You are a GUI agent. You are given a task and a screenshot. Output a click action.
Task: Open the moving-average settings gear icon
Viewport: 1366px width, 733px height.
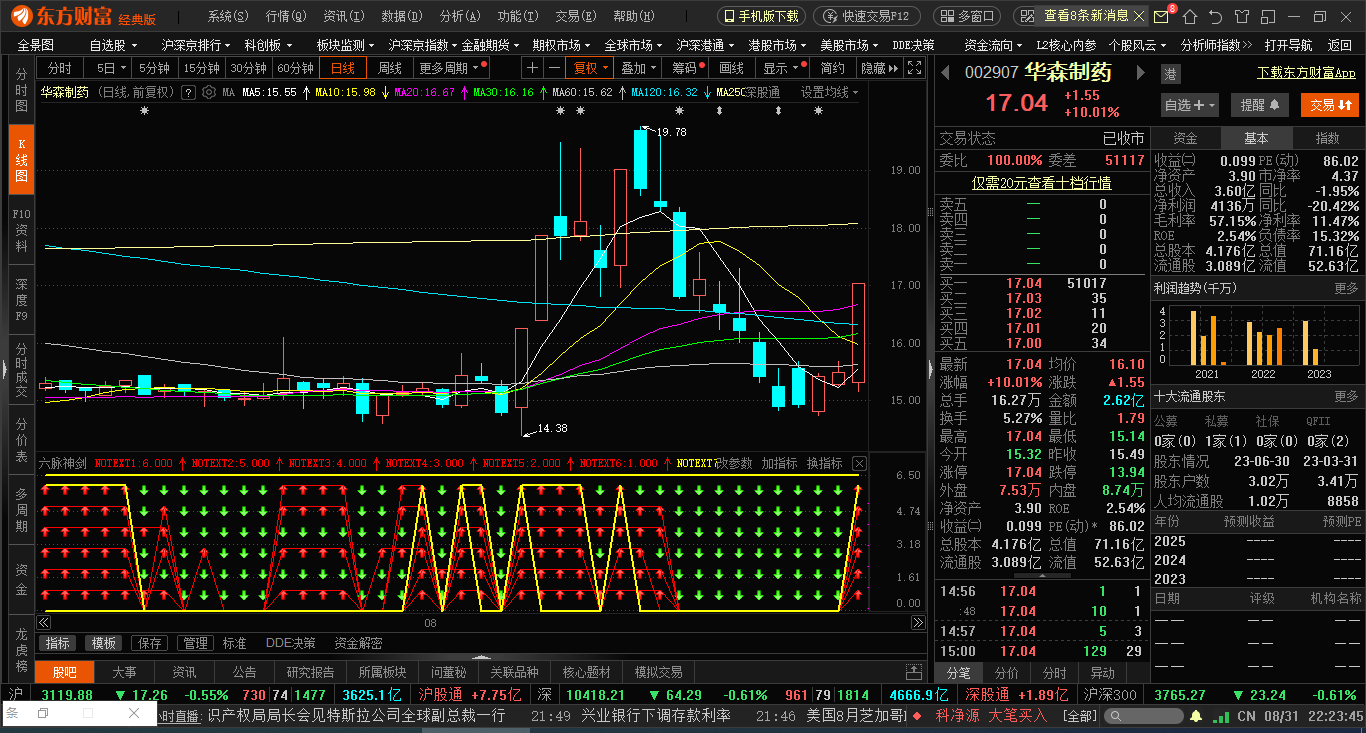pos(209,91)
